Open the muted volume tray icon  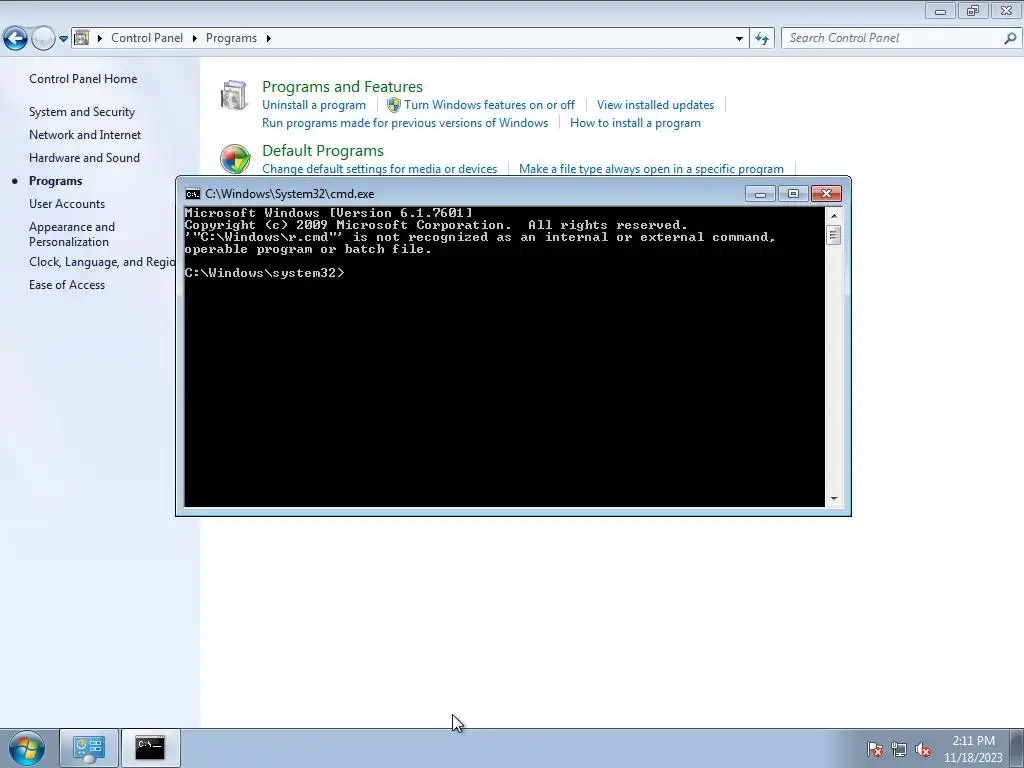923,749
